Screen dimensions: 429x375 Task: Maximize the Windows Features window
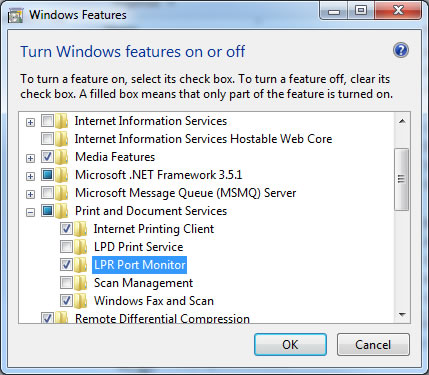[361, 11]
